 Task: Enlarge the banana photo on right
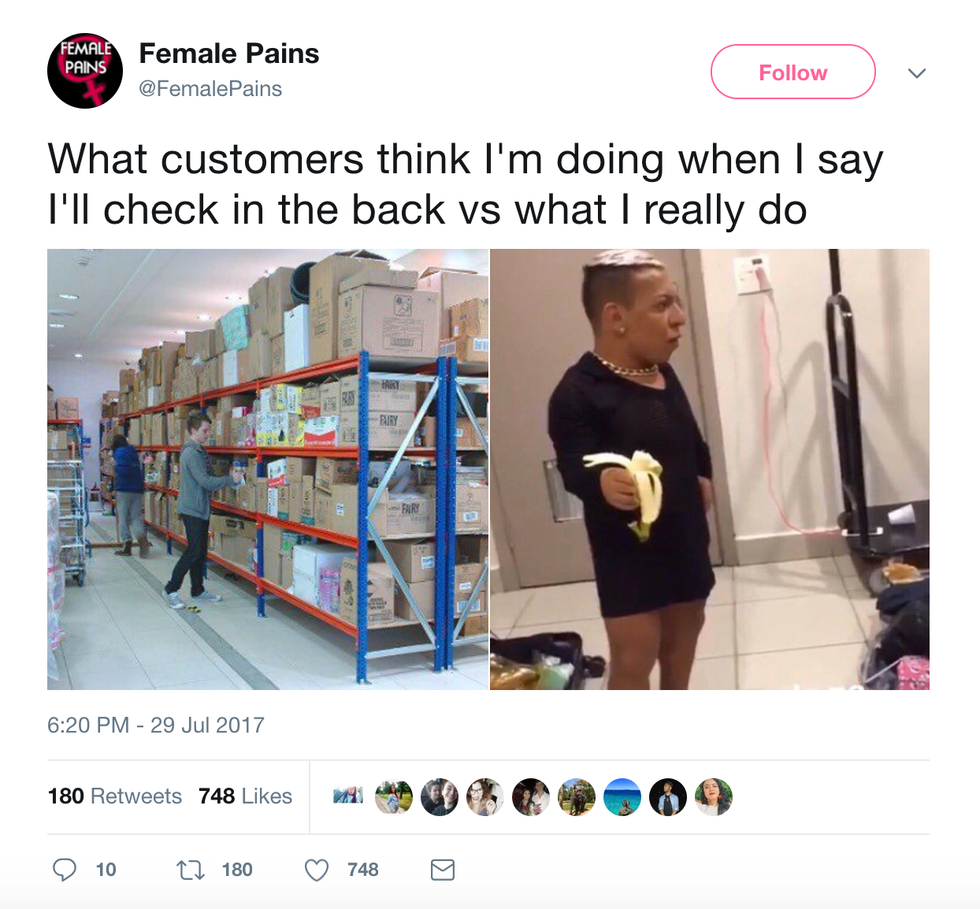(x=709, y=469)
